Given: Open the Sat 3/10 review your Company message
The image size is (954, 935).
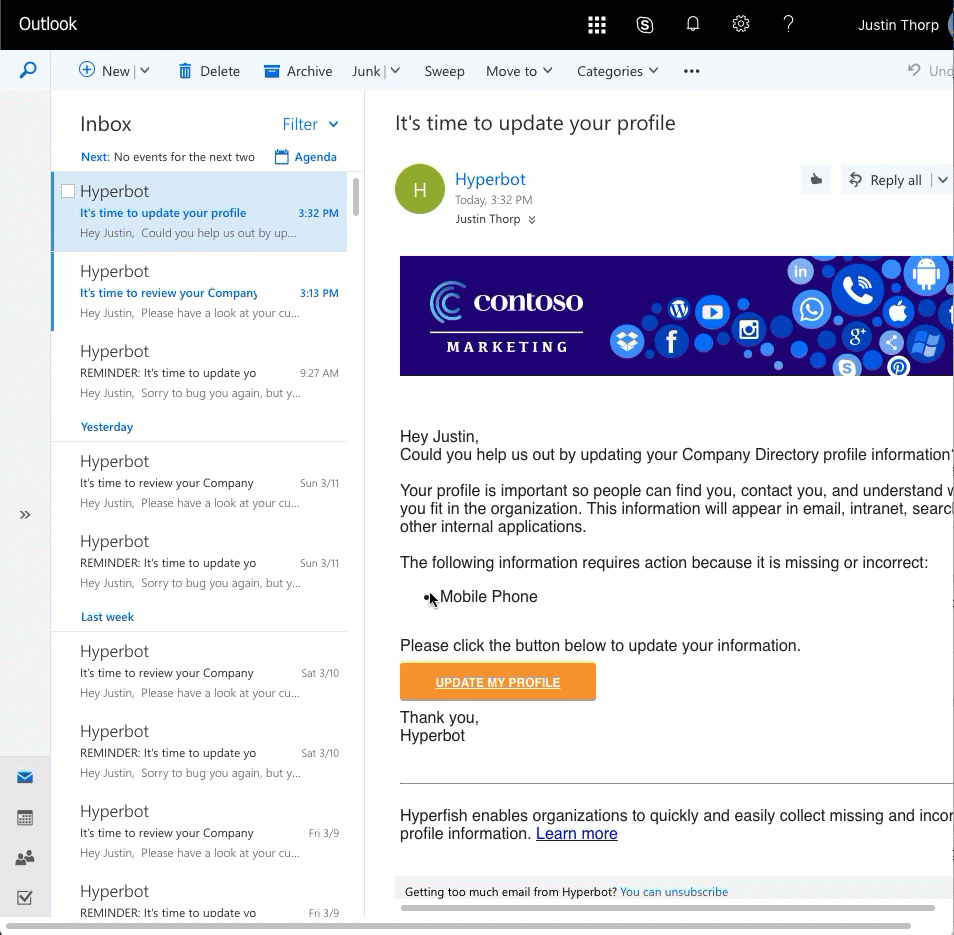Looking at the screenshot, I should pyautogui.click(x=200, y=672).
